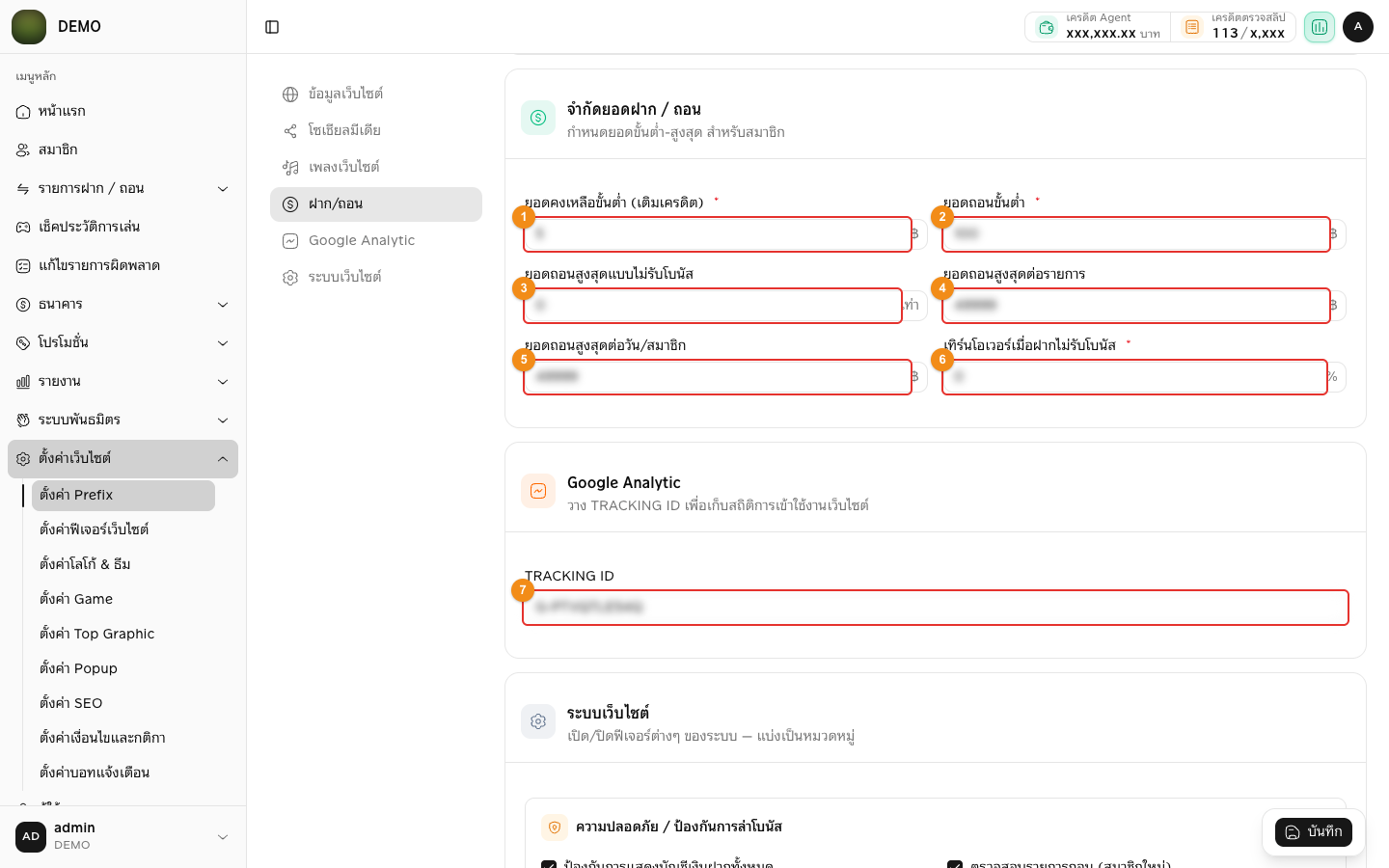
Task: Save settings with the บันทึก button
Action: [1314, 832]
